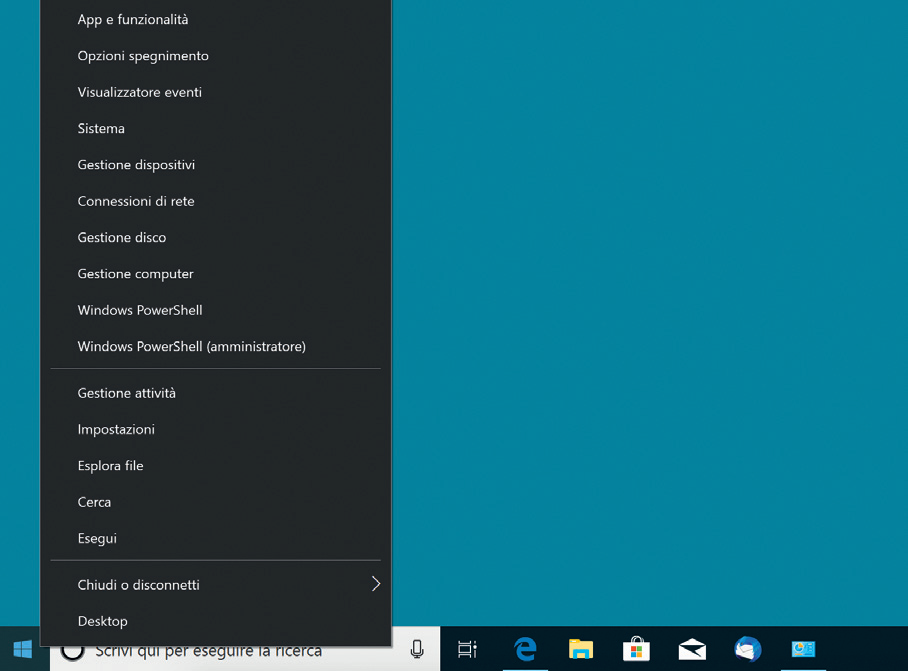This screenshot has height=671, width=908.
Task: Open Task View from taskbar
Action: (467, 650)
